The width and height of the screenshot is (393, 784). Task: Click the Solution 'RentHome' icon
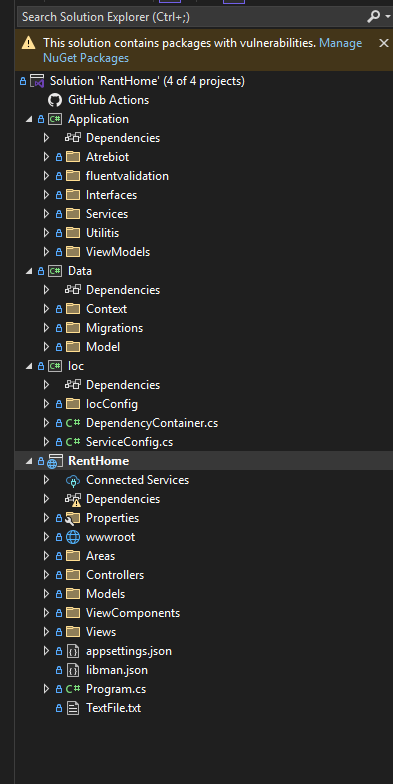coord(38,81)
